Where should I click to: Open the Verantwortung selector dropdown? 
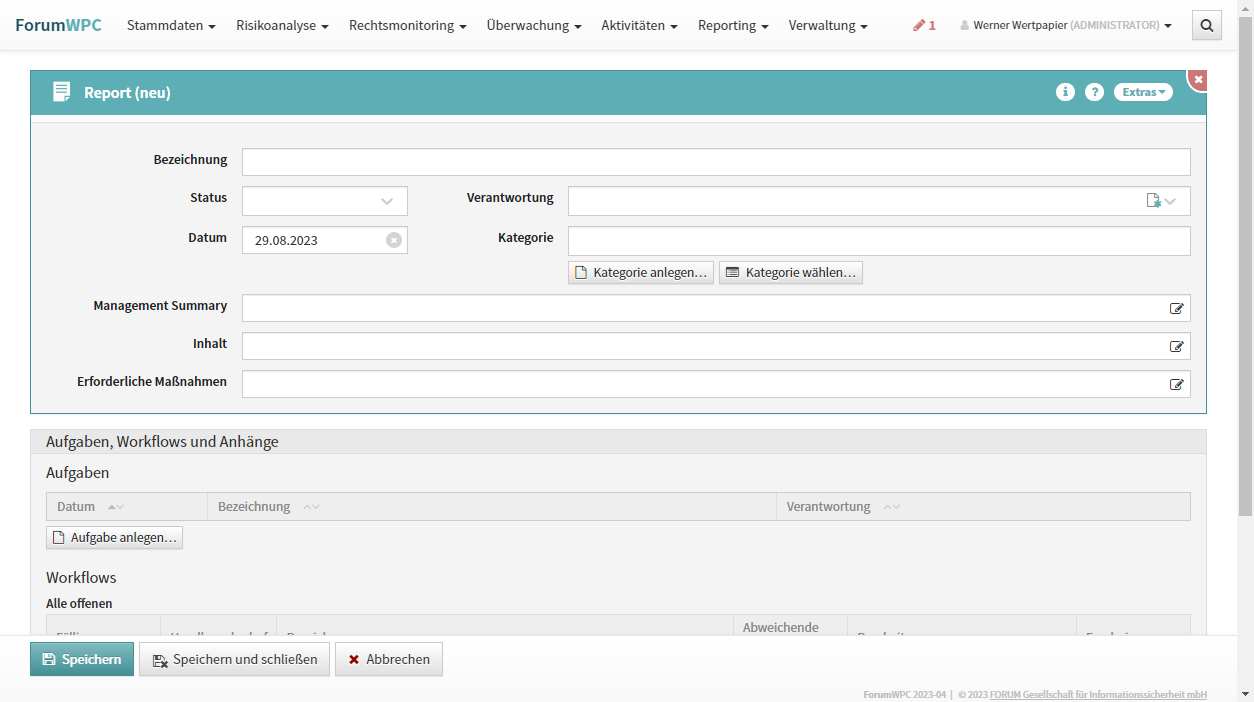(x=1169, y=201)
